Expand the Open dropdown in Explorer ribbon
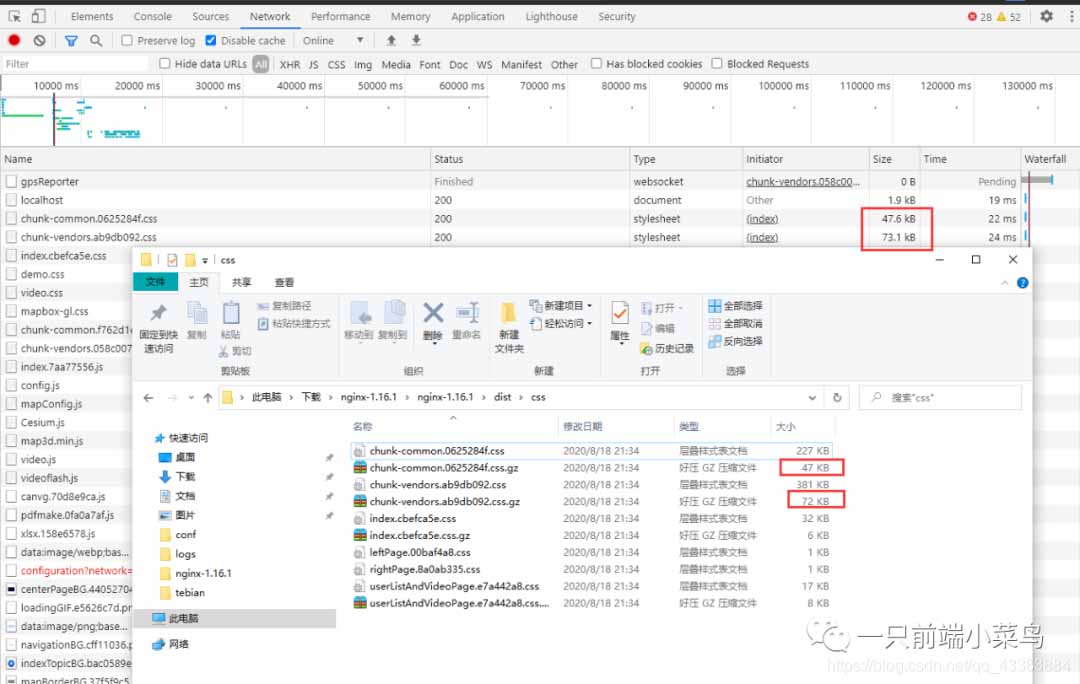Screen dimensions: 1080x684 click(x=681, y=308)
